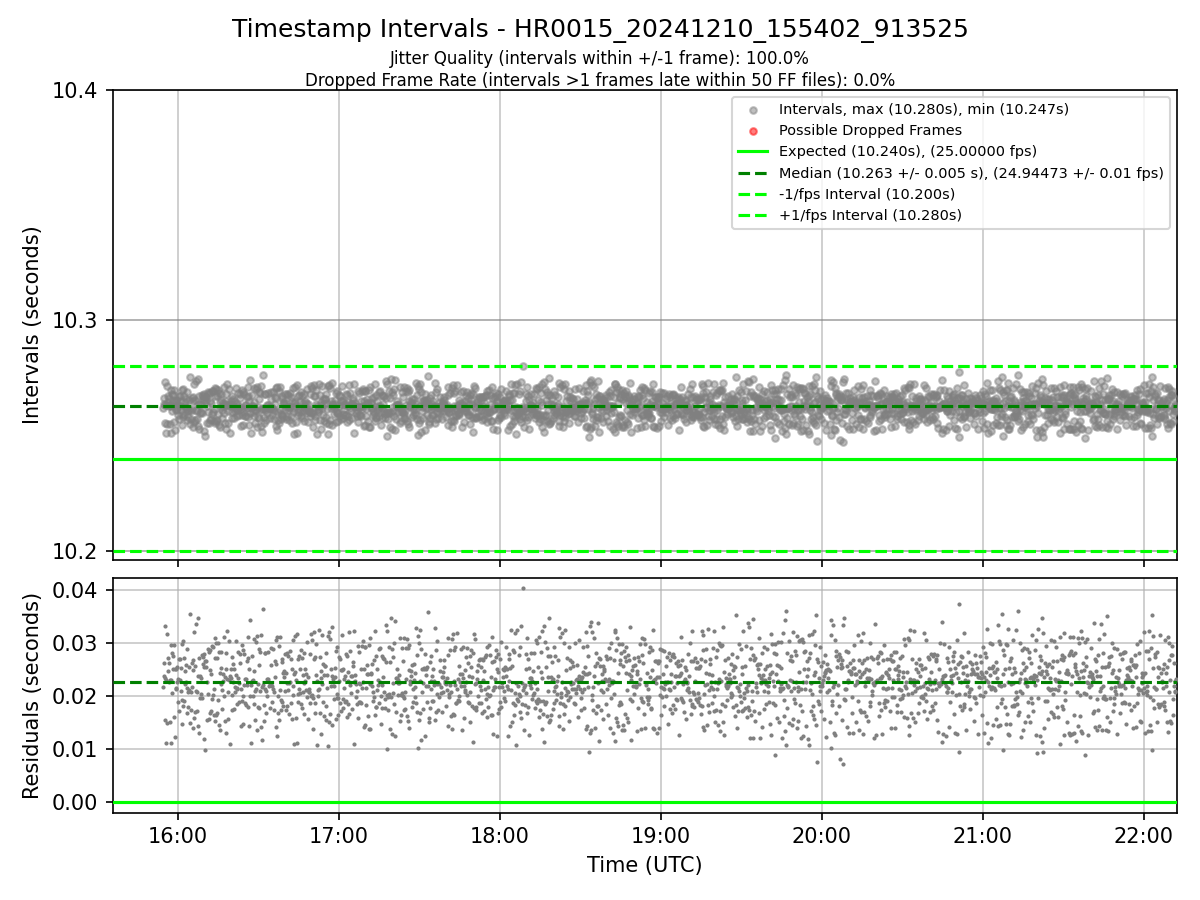Click the 10.2 y-axis tick label

point(77,552)
